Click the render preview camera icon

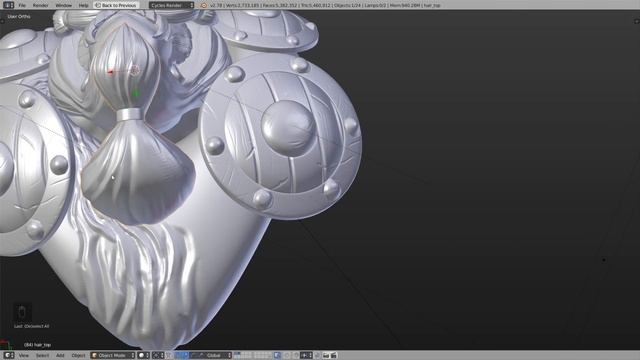click(x=326, y=356)
